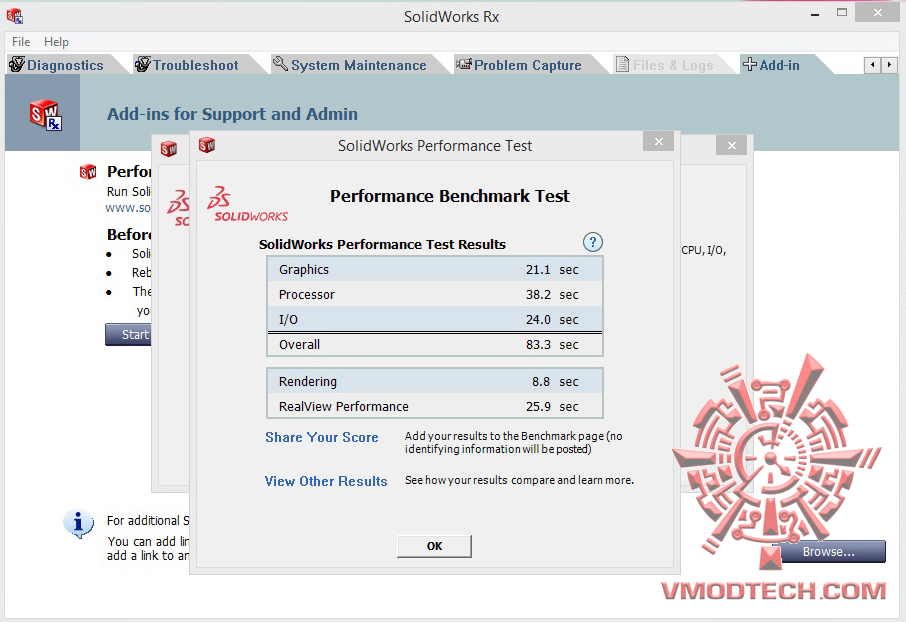Click 'SolidWorks Performance Test Results' label
This screenshot has width=906, height=622.
[382, 245]
